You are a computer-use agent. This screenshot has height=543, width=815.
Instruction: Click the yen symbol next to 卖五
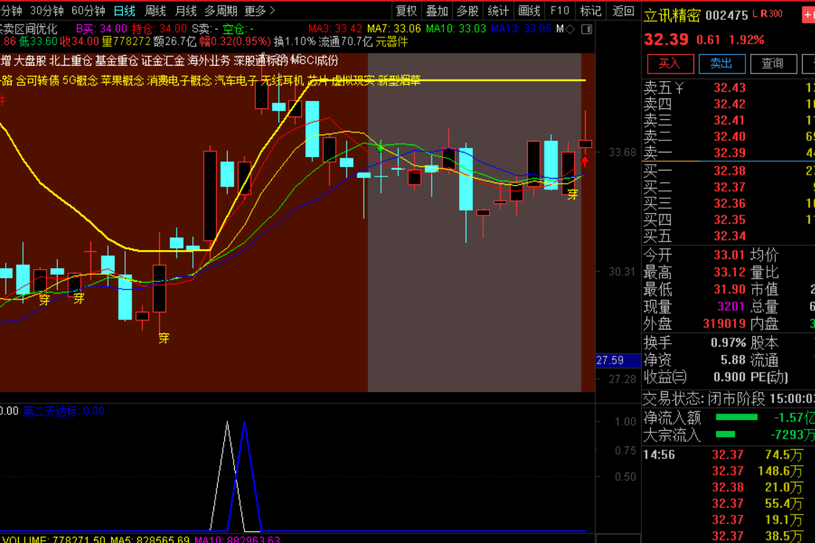pyautogui.click(x=680, y=88)
